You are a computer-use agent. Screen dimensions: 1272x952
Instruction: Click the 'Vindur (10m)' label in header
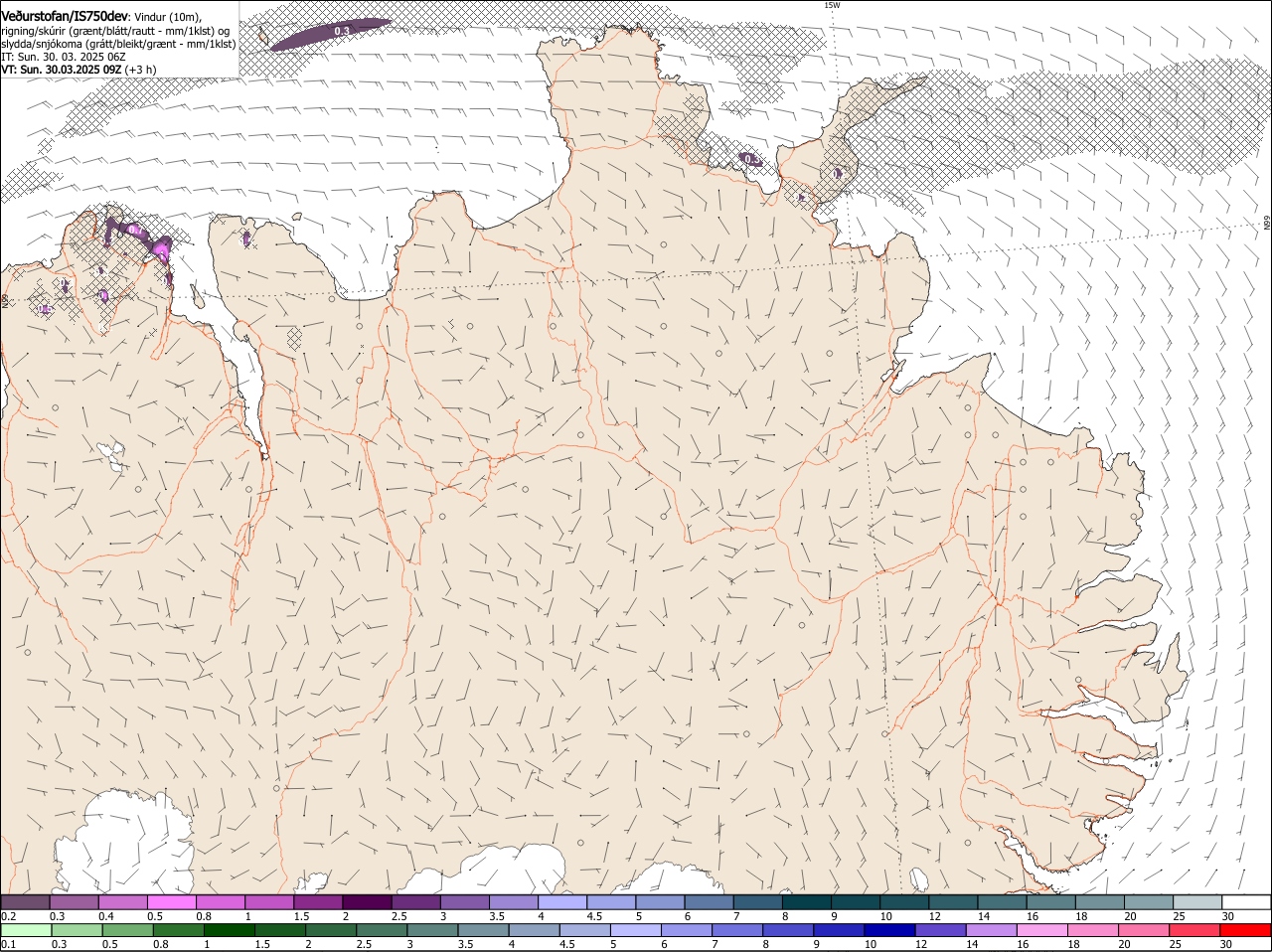(x=167, y=17)
